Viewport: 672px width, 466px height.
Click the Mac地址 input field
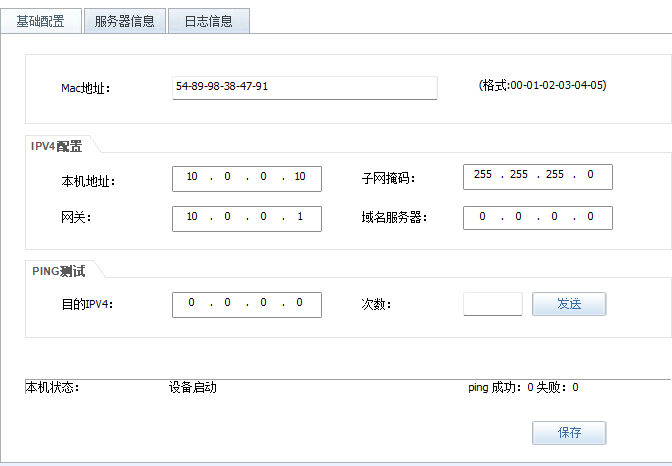click(305, 88)
